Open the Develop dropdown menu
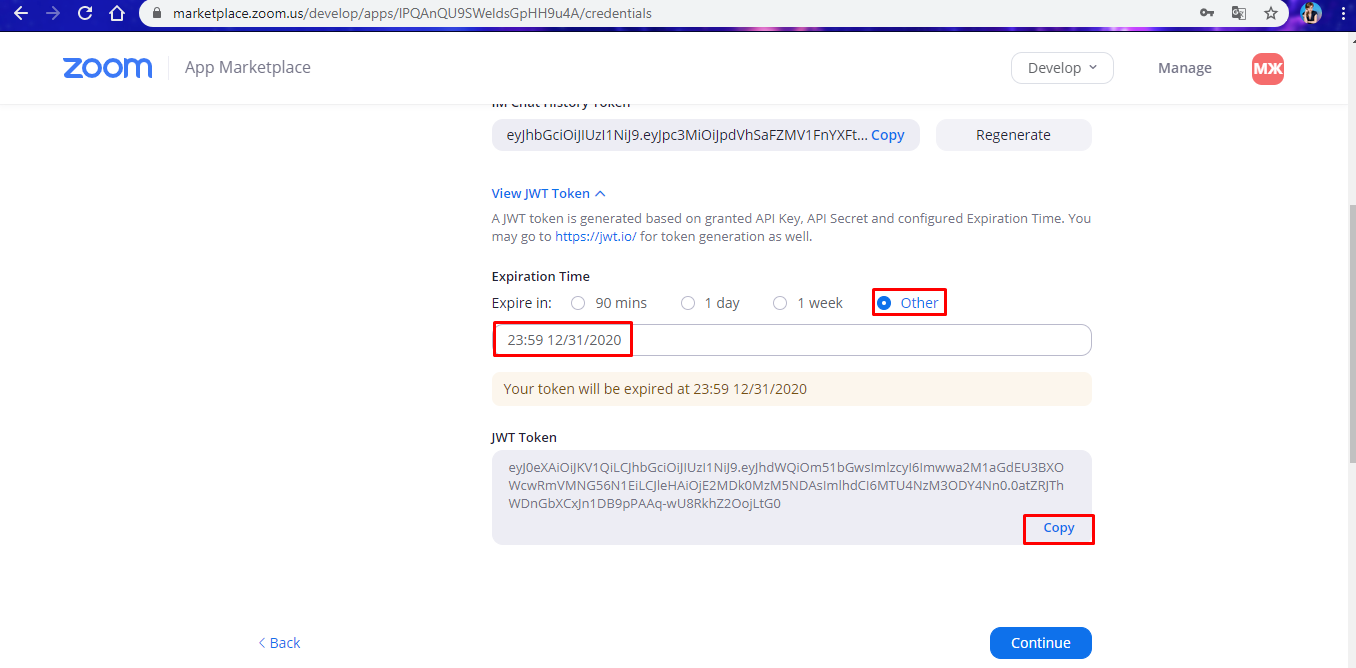 pyautogui.click(x=1062, y=68)
